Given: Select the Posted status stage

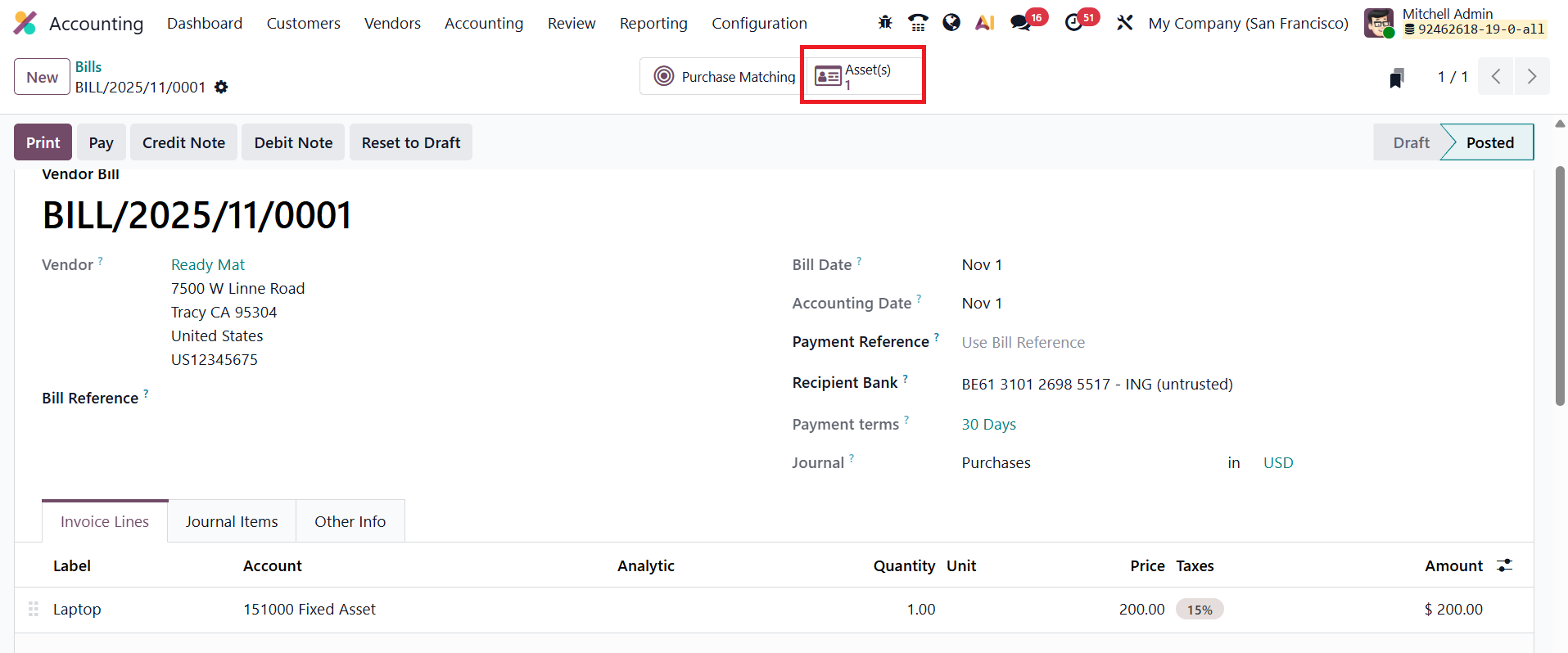Looking at the screenshot, I should pyautogui.click(x=1489, y=142).
